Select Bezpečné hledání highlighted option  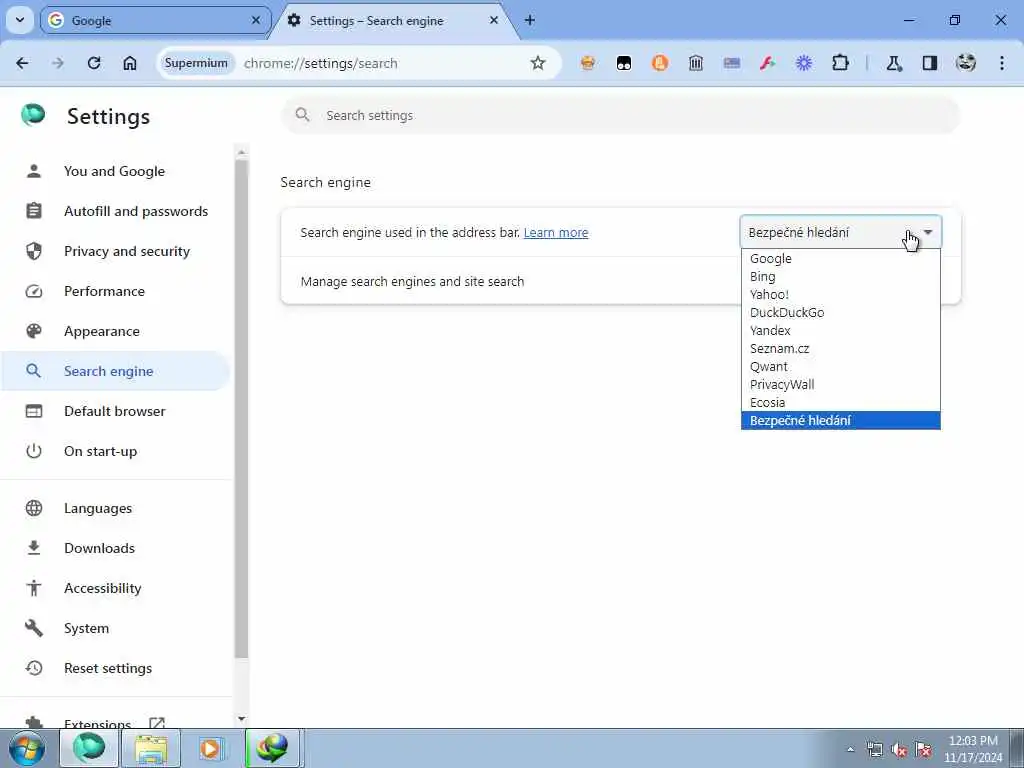coord(840,421)
